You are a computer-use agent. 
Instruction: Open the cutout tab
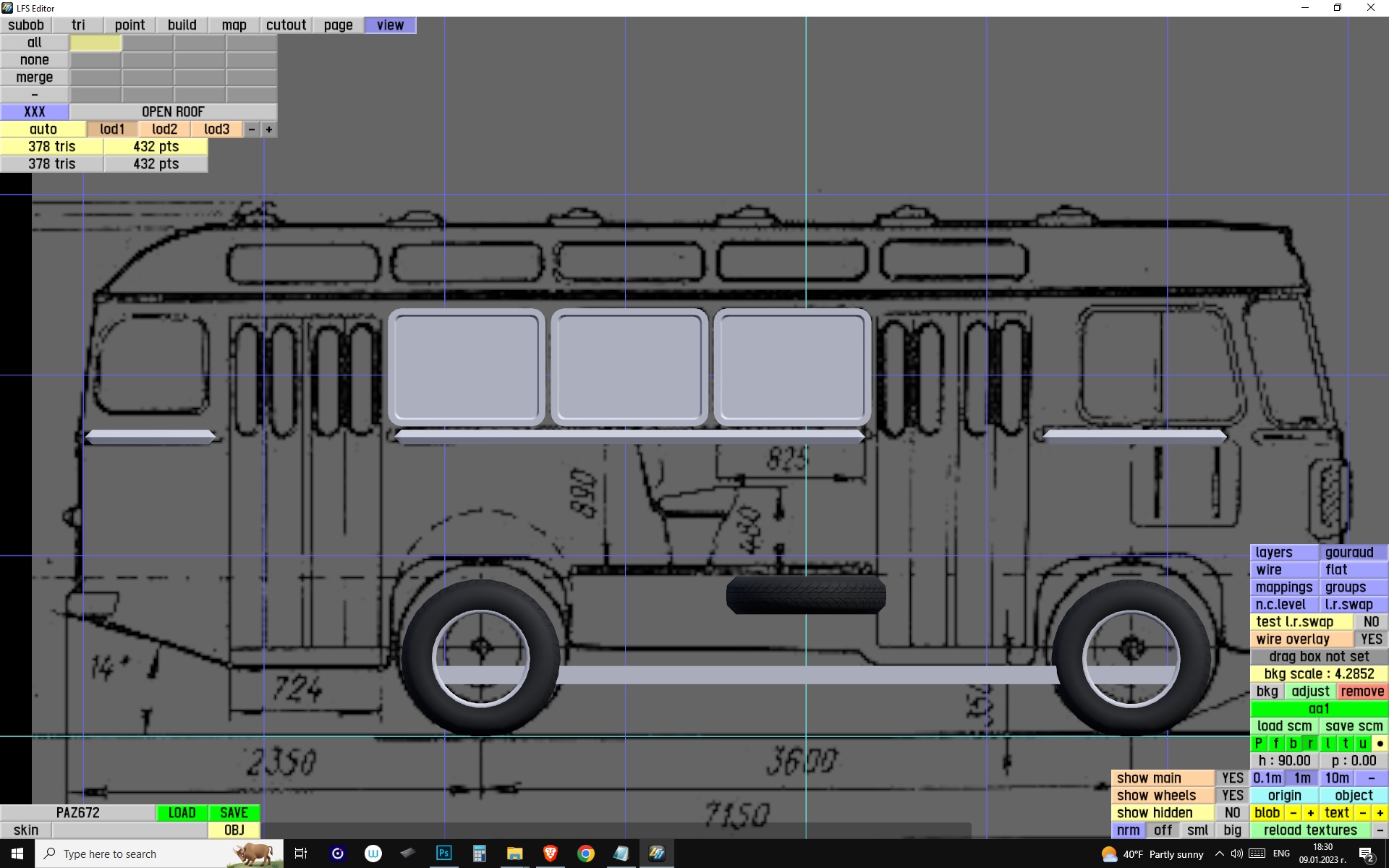coord(286,25)
